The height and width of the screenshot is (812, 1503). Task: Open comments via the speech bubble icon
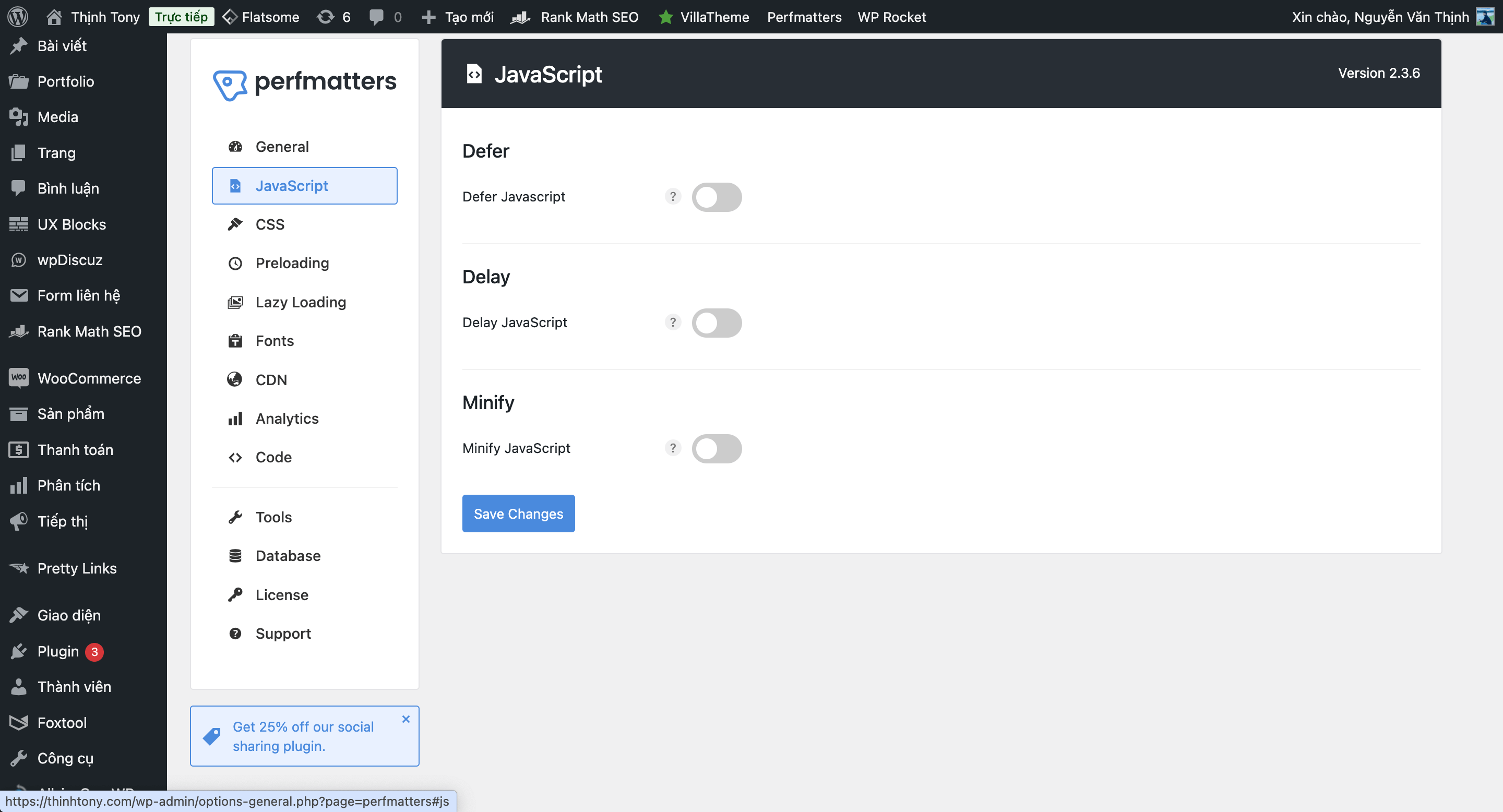pos(377,16)
